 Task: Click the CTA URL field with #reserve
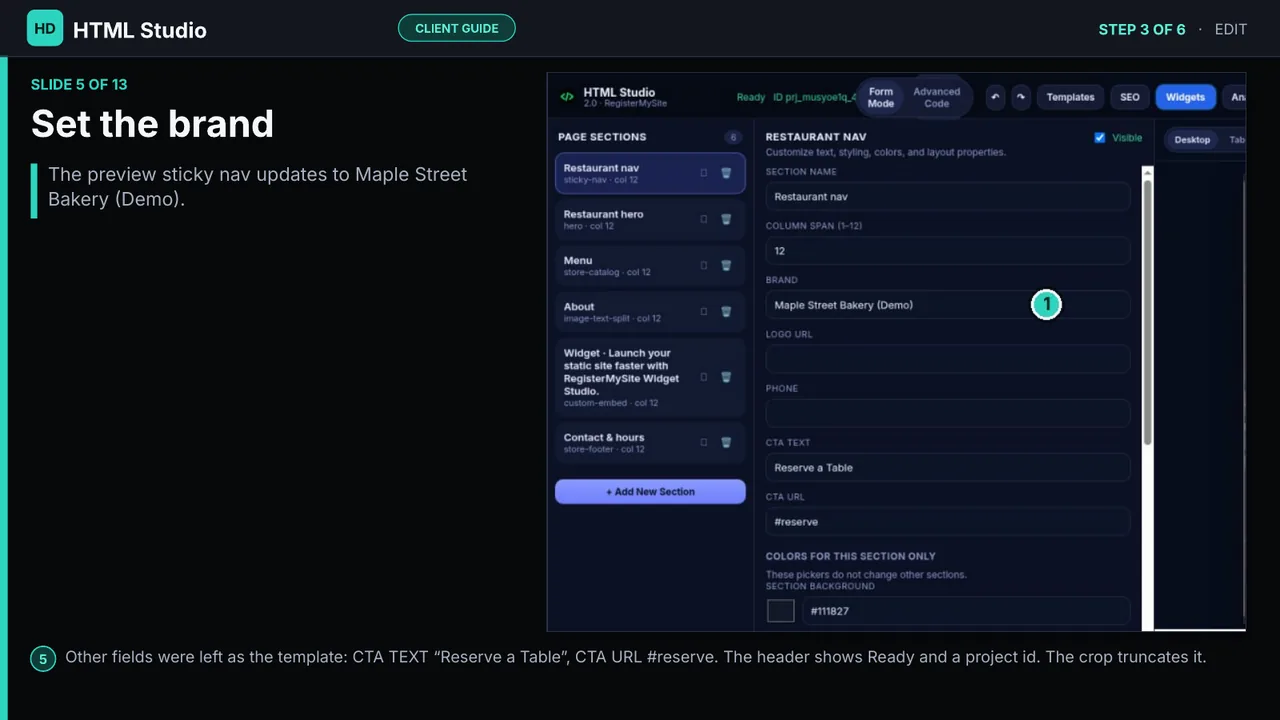point(948,521)
